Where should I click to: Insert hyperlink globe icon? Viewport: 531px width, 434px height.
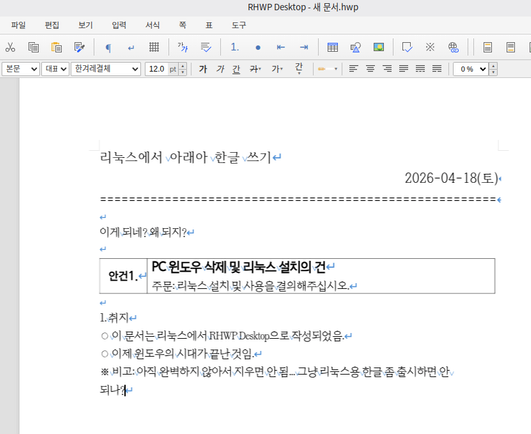(x=453, y=47)
